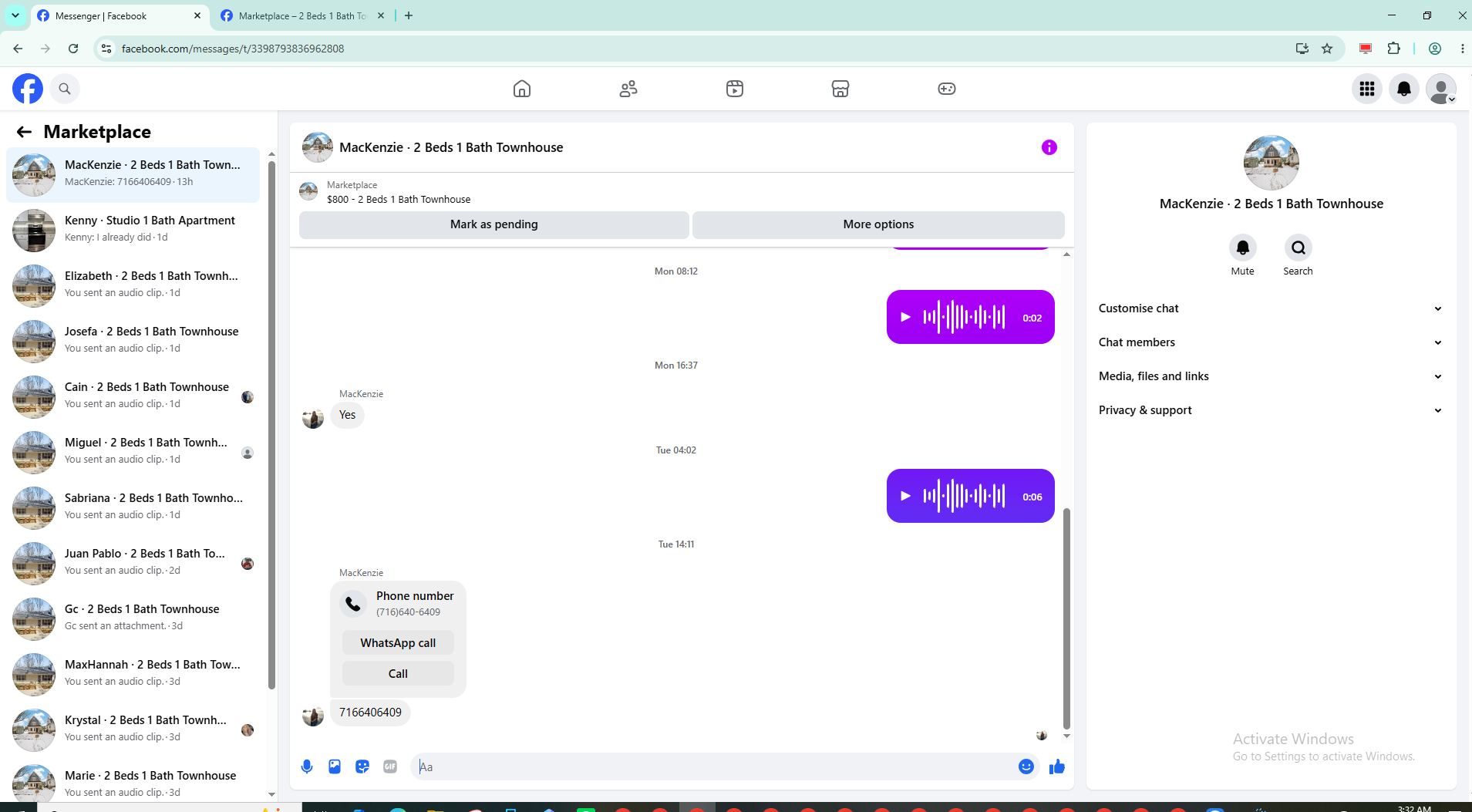
Task: Open the Sabriana 2 Beds conversation
Action: coord(133,508)
